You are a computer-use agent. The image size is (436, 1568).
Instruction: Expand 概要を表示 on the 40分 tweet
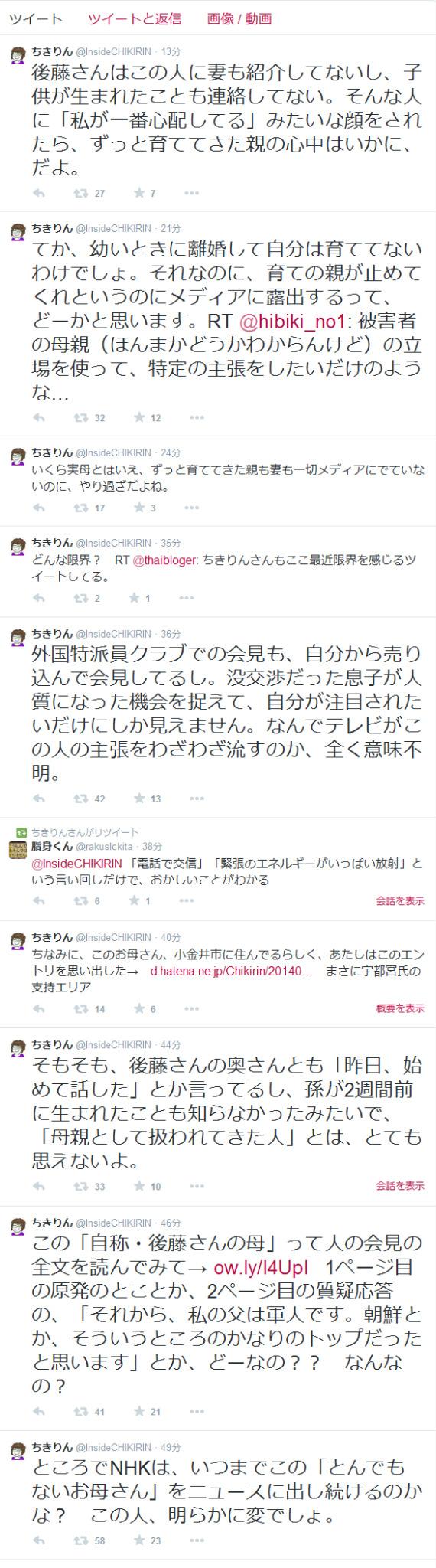[400, 1008]
